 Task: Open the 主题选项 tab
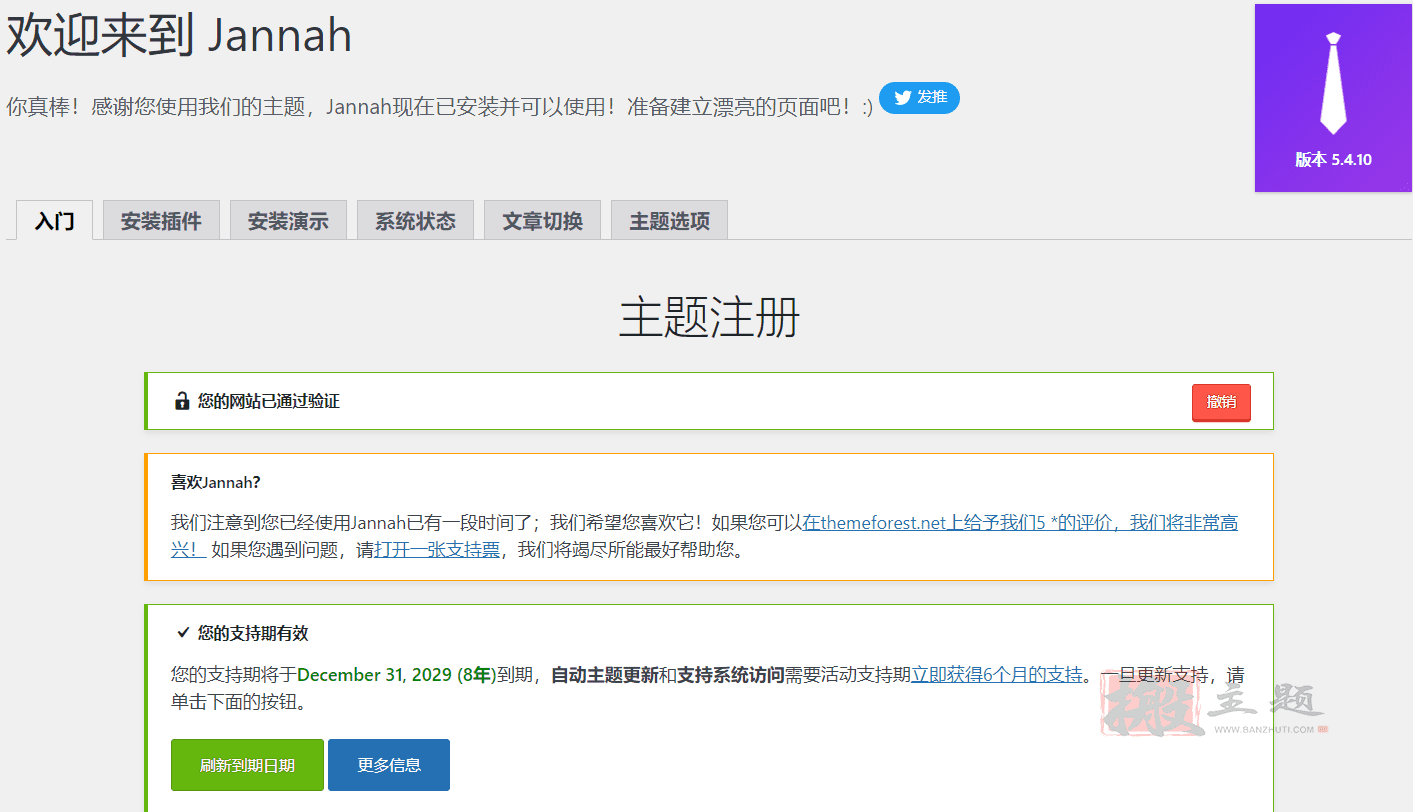pyautogui.click(x=669, y=221)
